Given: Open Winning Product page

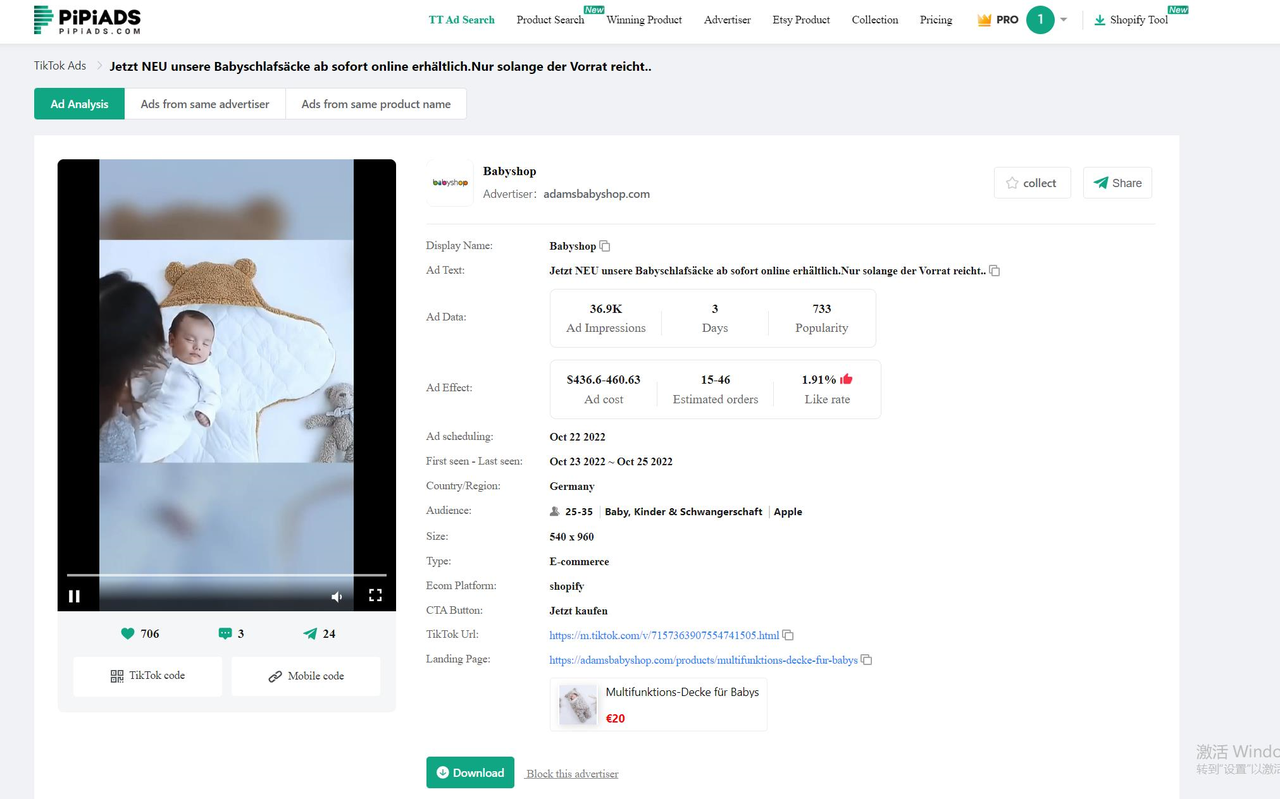Looking at the screenshot, I should pos(644,20).
